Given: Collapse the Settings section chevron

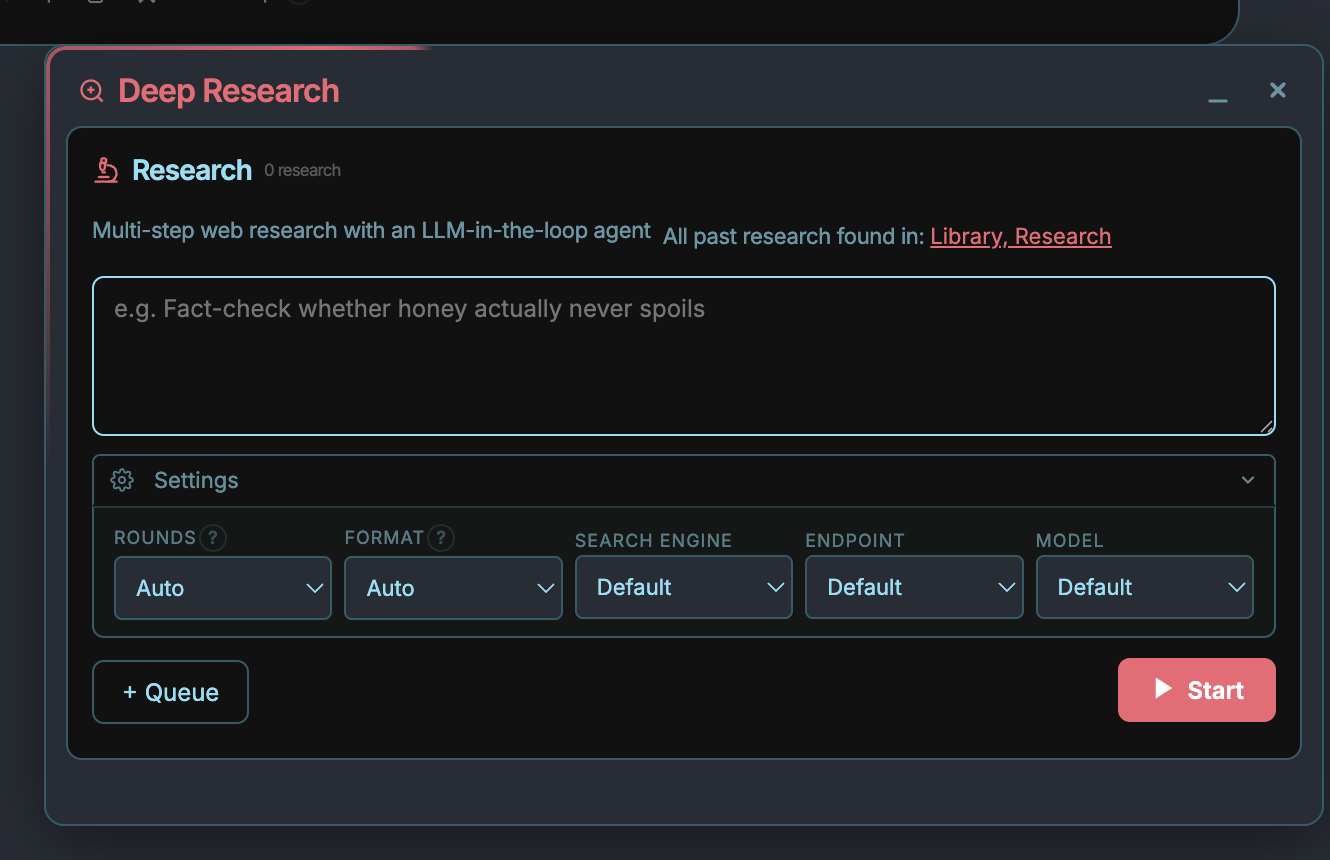Looking at the screenshot, I should (1248, 480).
